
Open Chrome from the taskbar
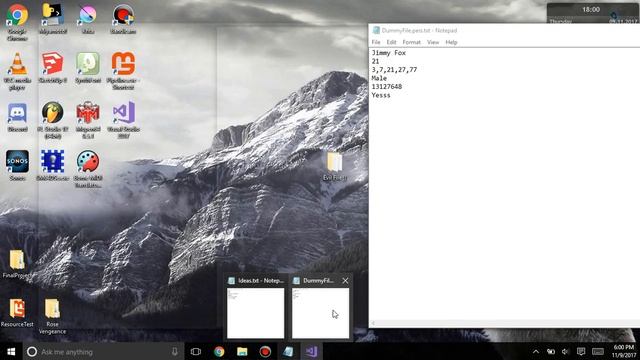click(219, 351)
